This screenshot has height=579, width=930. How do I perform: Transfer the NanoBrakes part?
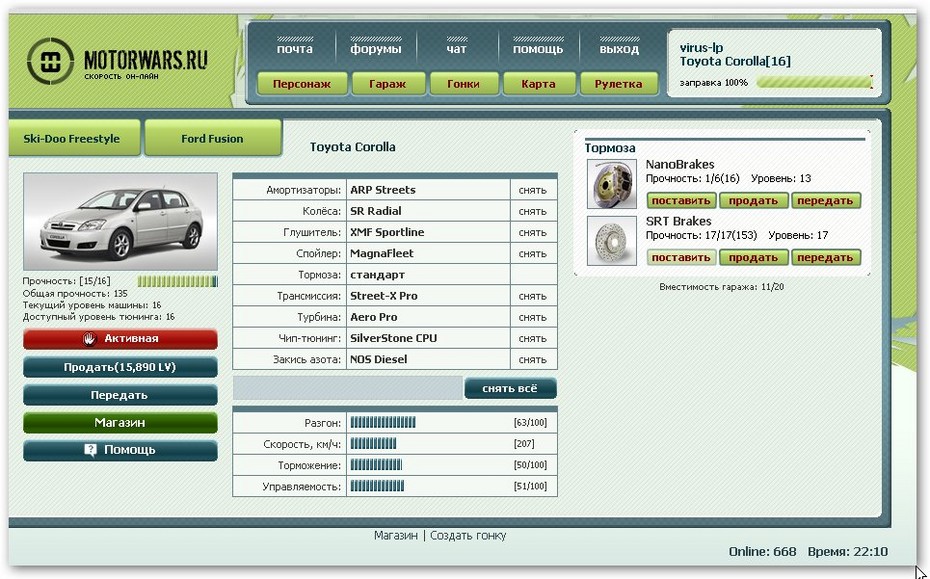pyautogui.click(x=826, y=201)
